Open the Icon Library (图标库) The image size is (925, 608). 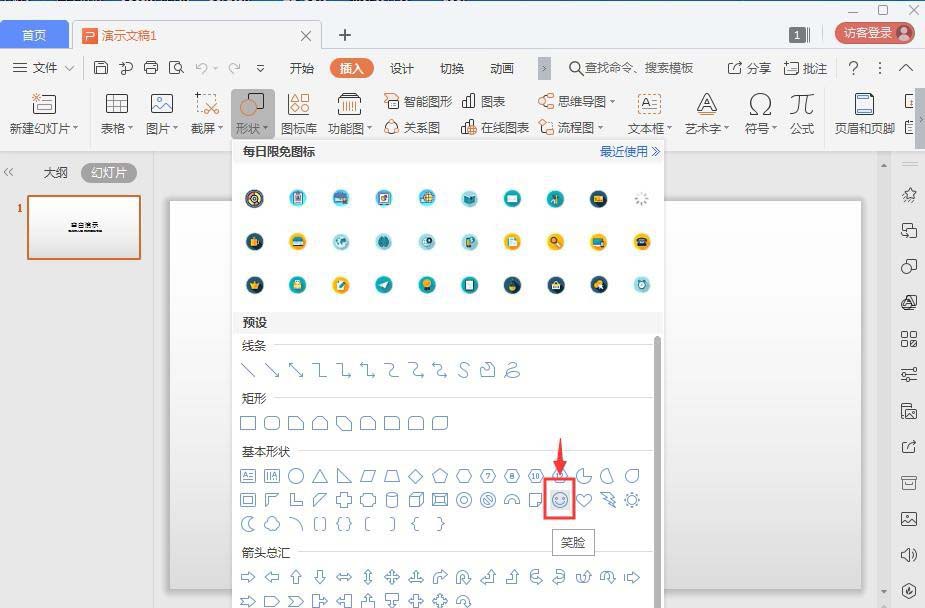(299, 112)
